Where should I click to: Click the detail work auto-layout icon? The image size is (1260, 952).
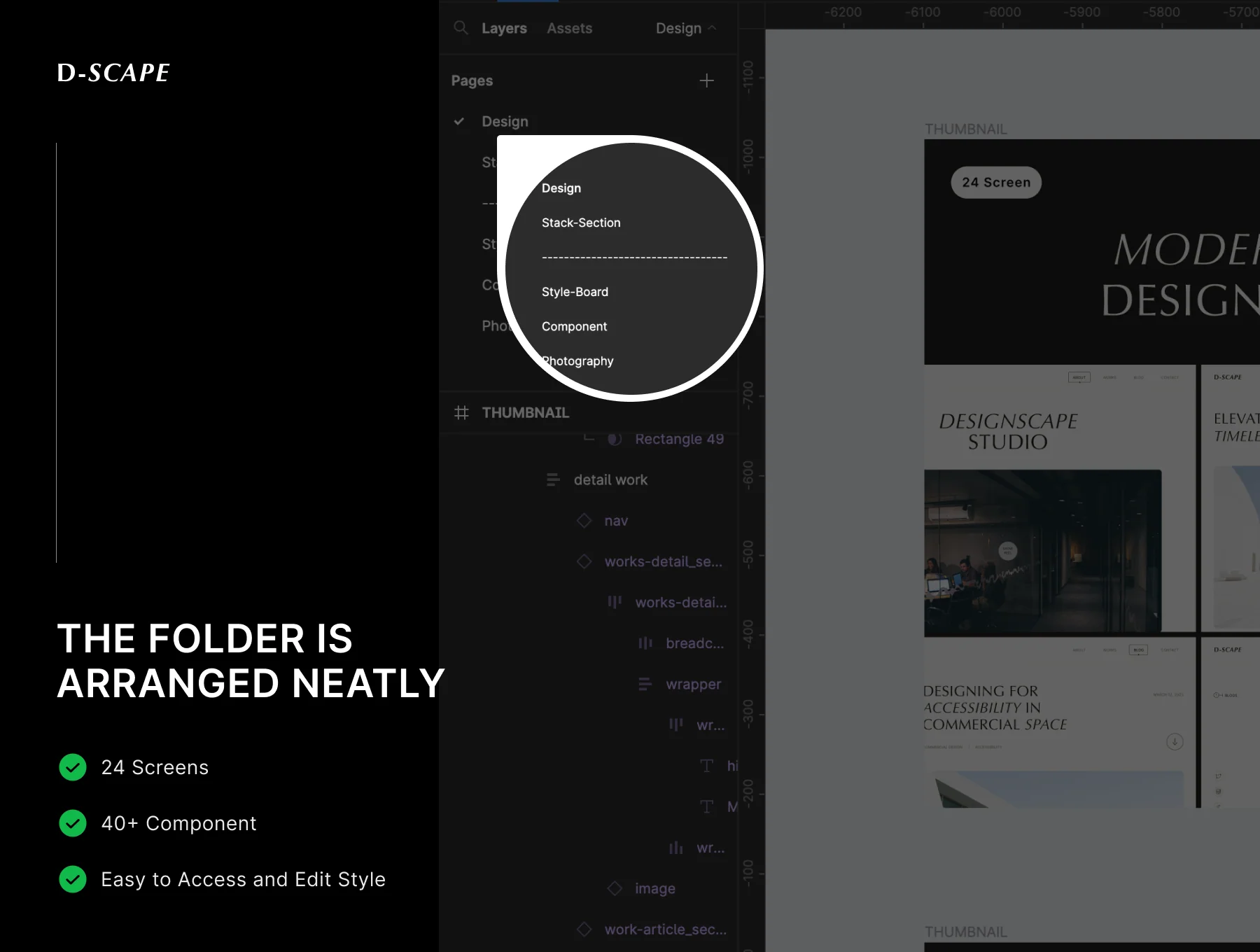click(x=553, y=479)
